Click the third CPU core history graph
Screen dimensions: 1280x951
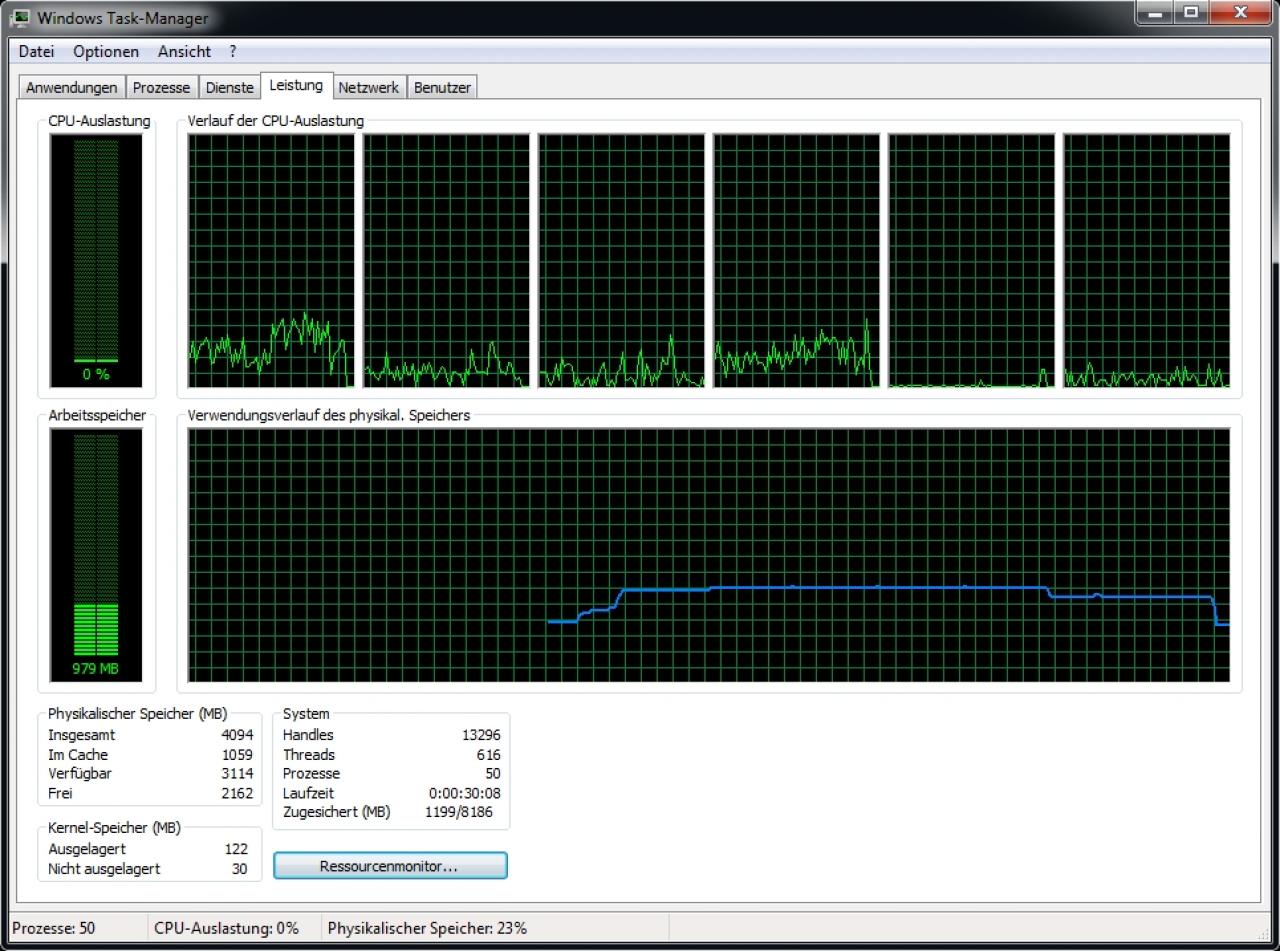pyautogui.click(x=621, y=260)
